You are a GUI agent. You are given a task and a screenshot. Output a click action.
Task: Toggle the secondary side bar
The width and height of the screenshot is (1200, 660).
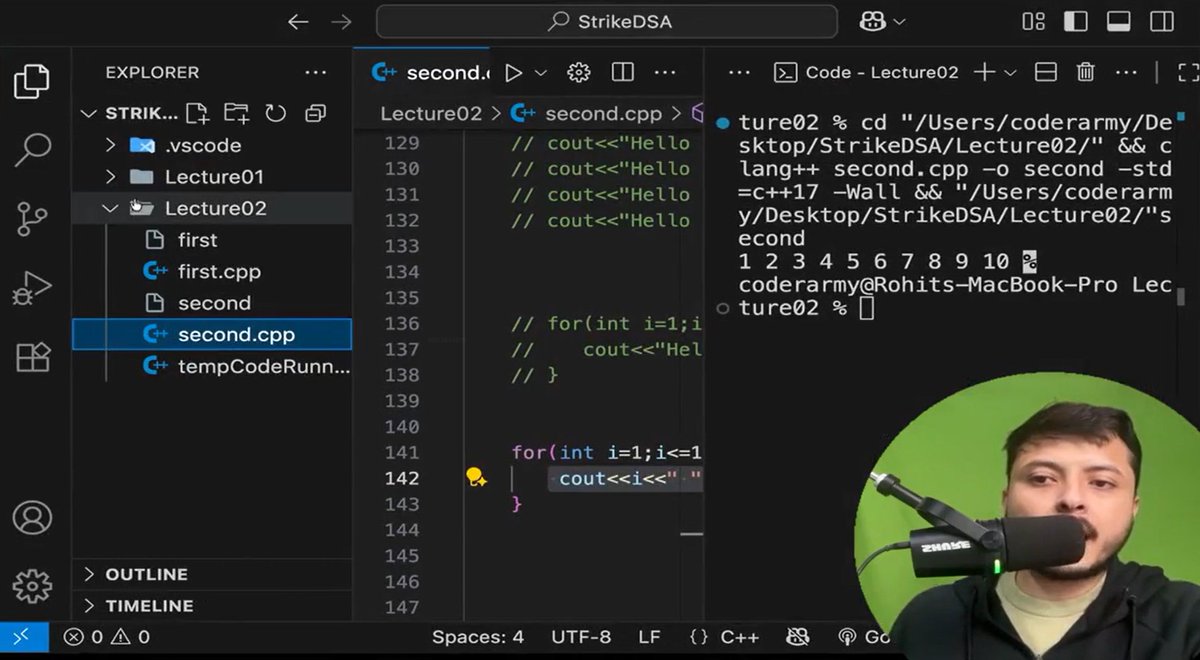click(x=1162, y=21)
